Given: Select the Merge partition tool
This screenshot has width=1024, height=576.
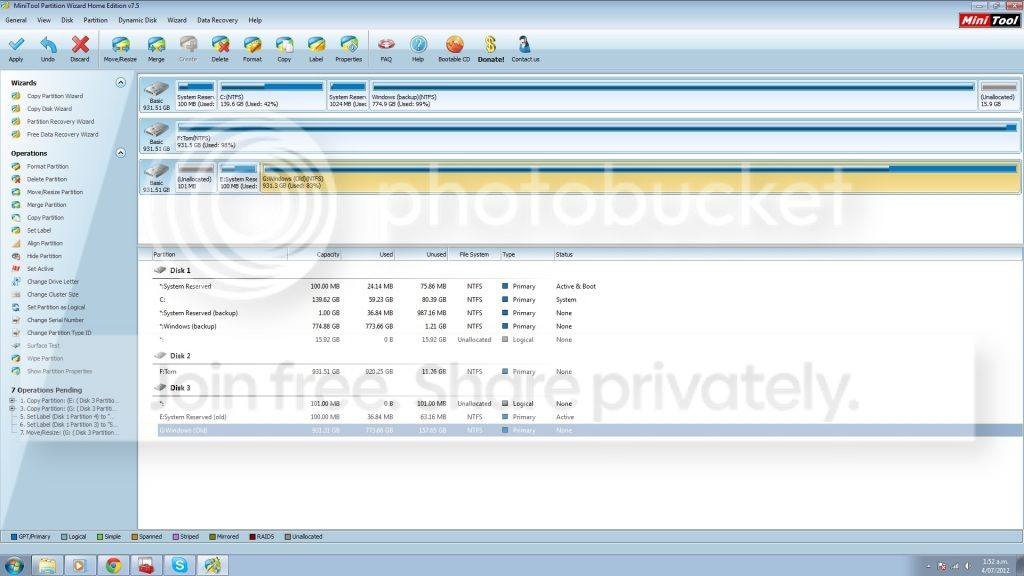Looking at the screenshot, I should pyautogui.click(x=156, y=49).
